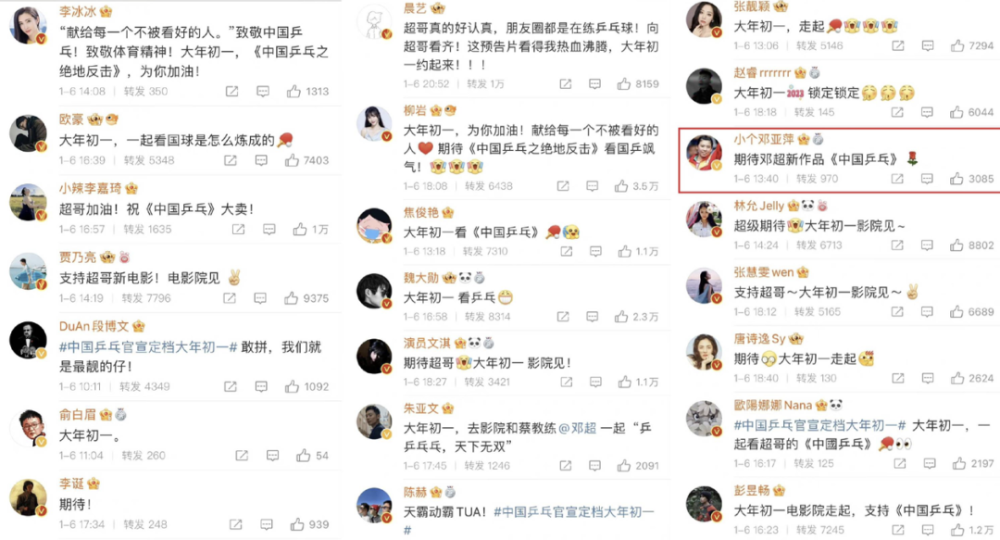
Task: Open username 小辣李嘉琦 profile
Action: [90, 189]
